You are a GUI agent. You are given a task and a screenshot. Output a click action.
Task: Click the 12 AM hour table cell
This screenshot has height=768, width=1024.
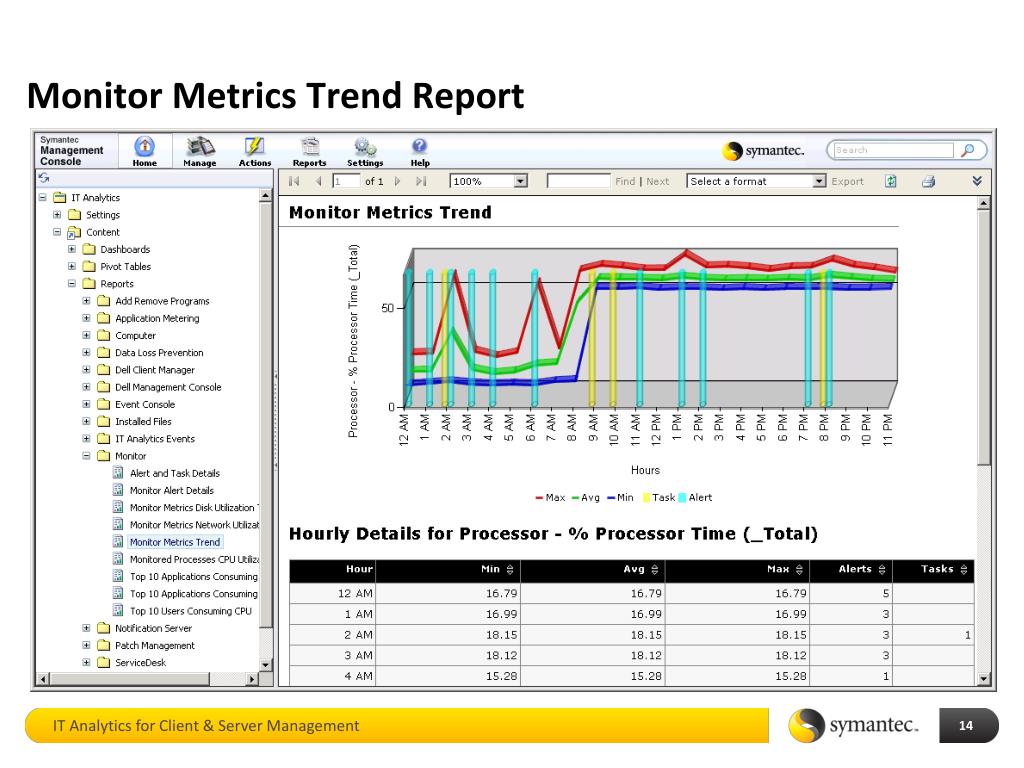tap(332, 593)
